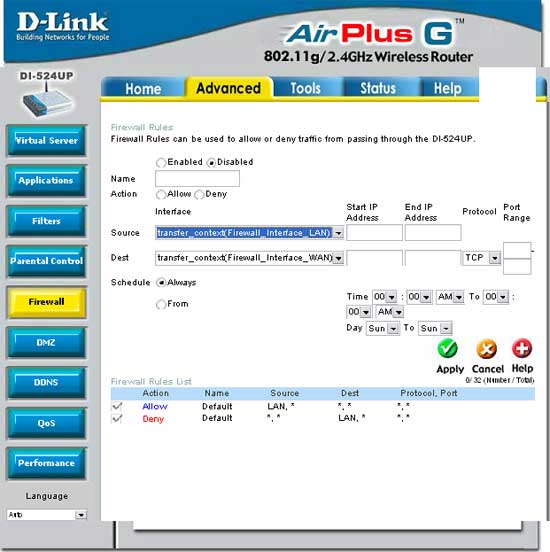Toggle checkbox of Deny Default rule
This screenshot has width=550, height=552.
point(117,418)
